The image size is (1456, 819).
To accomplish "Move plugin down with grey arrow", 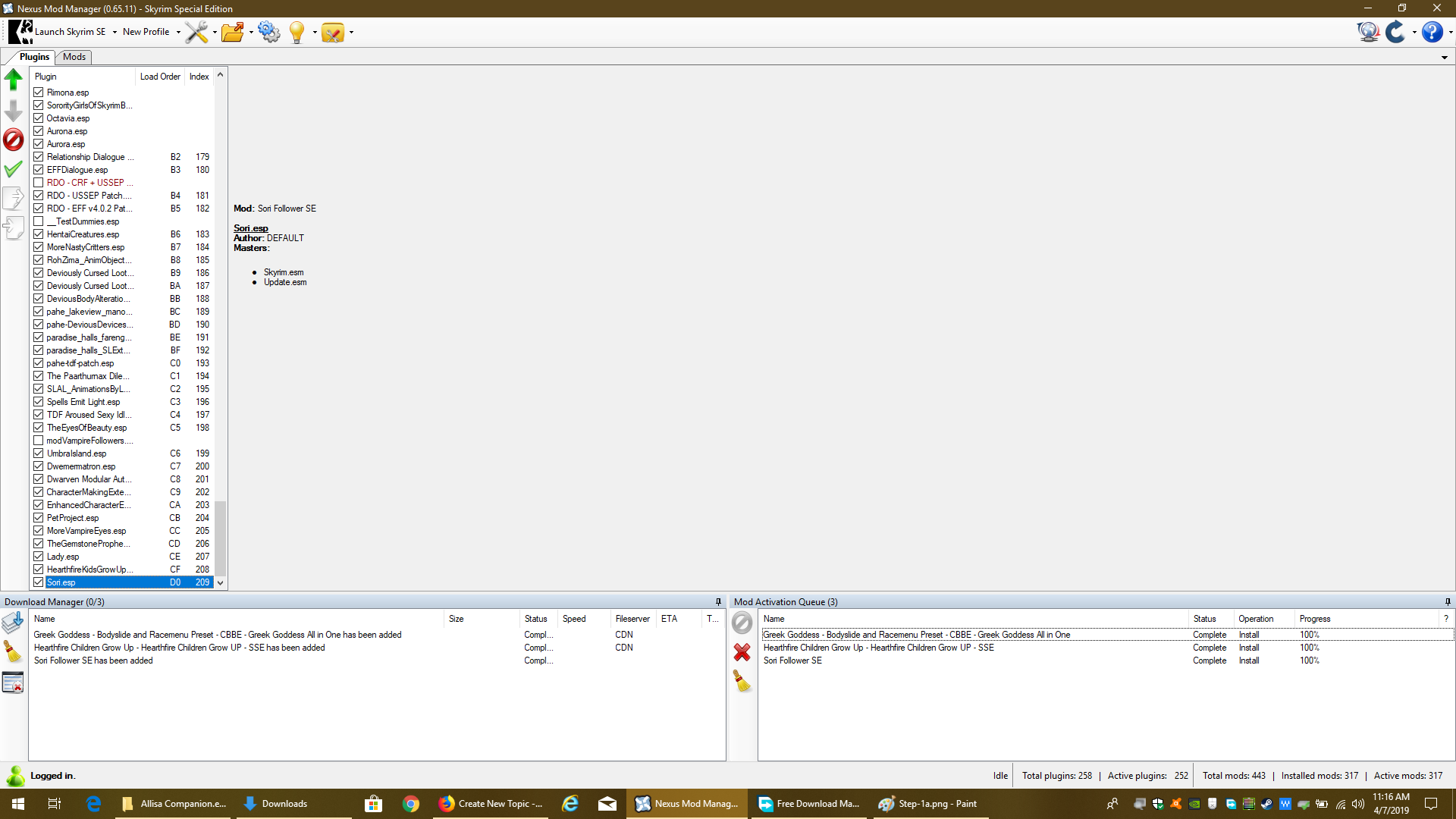I will click(14, 111).
